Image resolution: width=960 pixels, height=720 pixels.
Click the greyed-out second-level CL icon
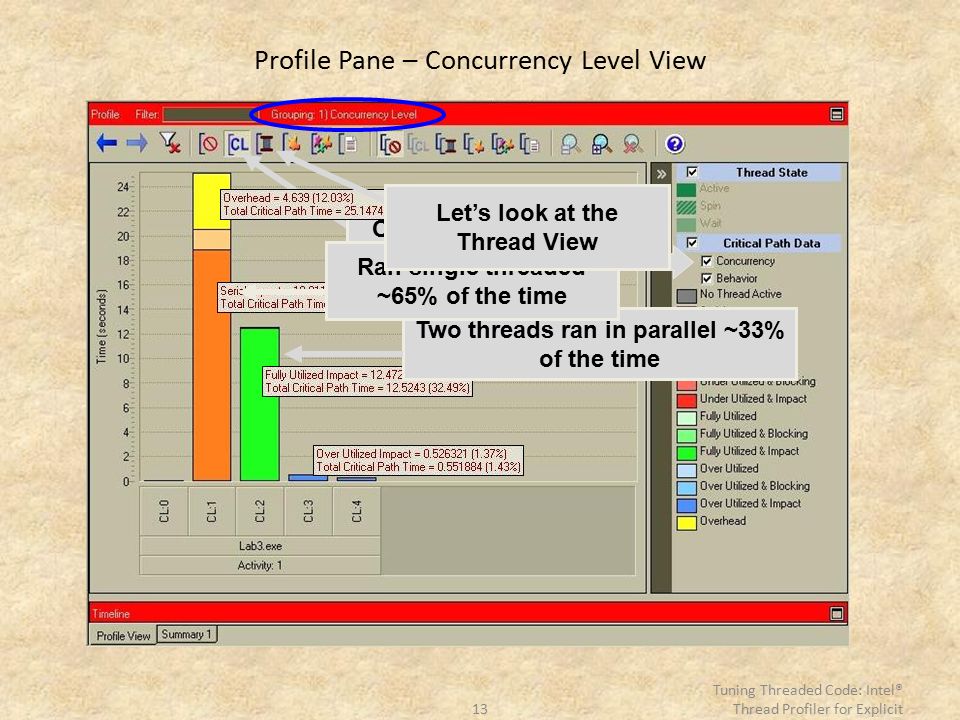418,145
